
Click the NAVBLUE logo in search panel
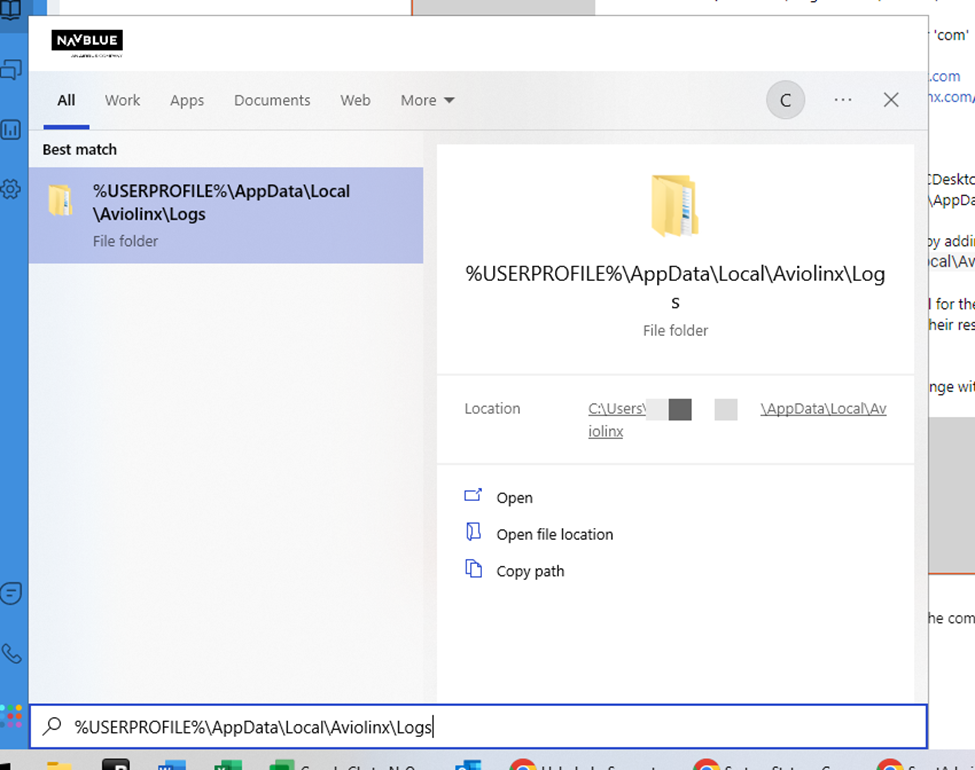pos(87,43)
